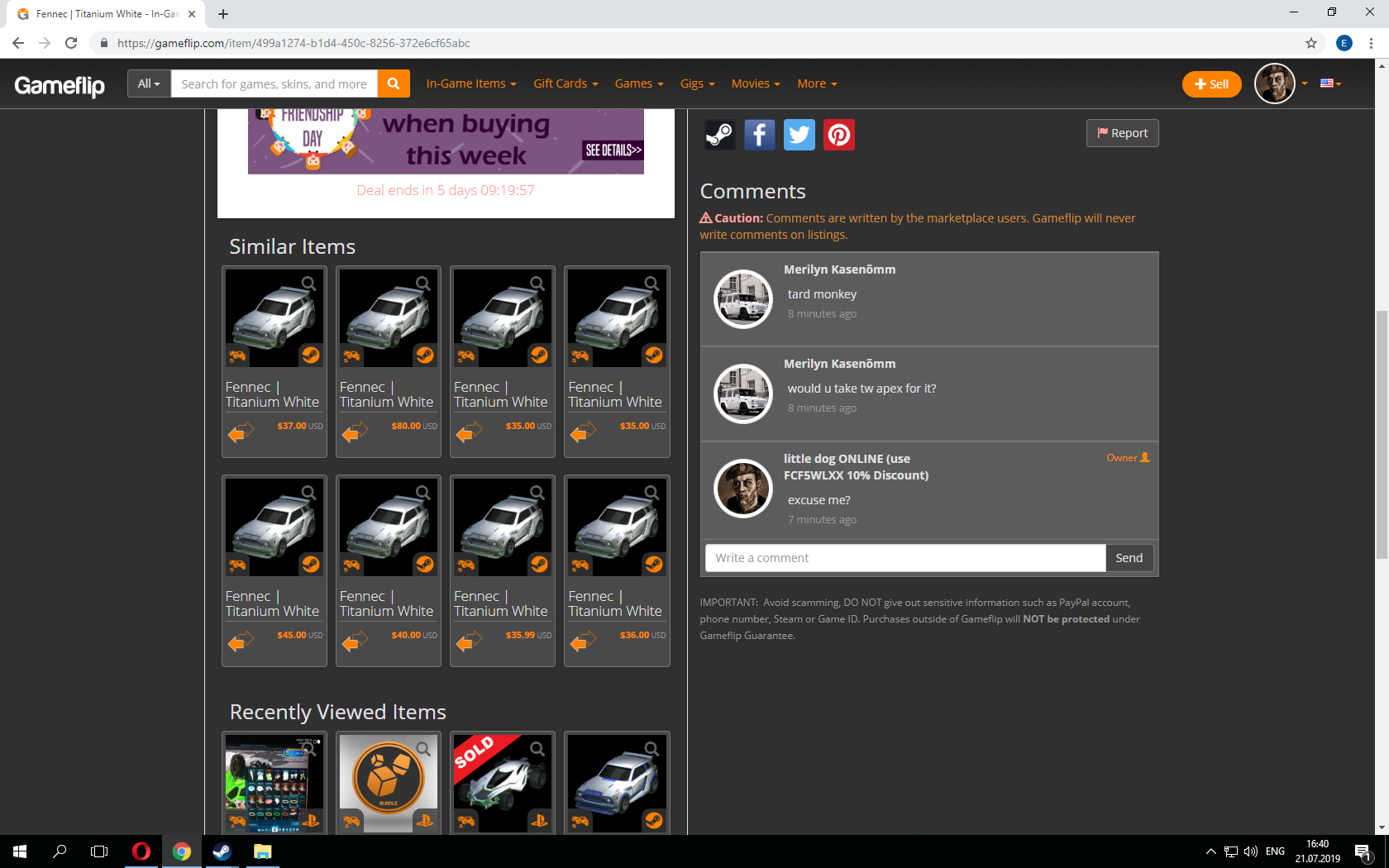The width and height of the screenshot is (1389, 868).
Task: Click the search games input box
Action: (x=274, y=83)
